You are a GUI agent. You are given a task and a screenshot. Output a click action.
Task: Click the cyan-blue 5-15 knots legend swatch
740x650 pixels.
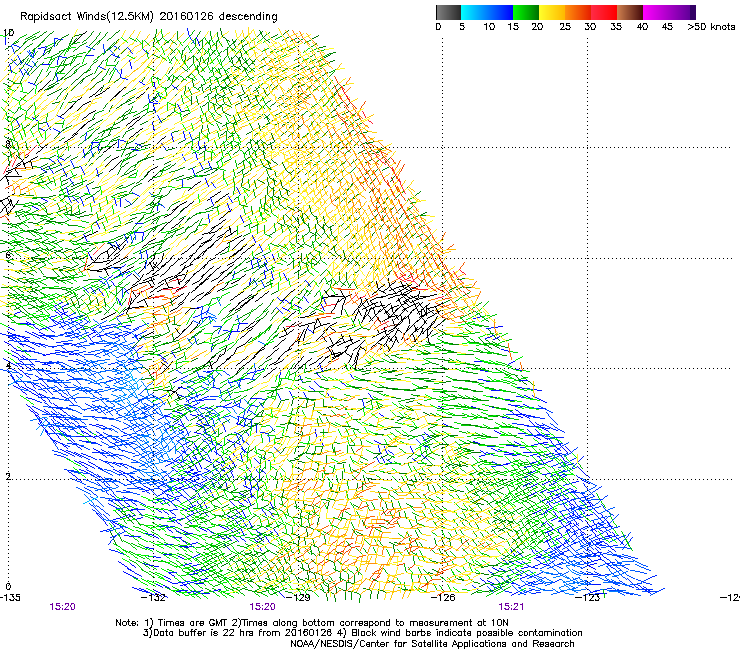487,12
